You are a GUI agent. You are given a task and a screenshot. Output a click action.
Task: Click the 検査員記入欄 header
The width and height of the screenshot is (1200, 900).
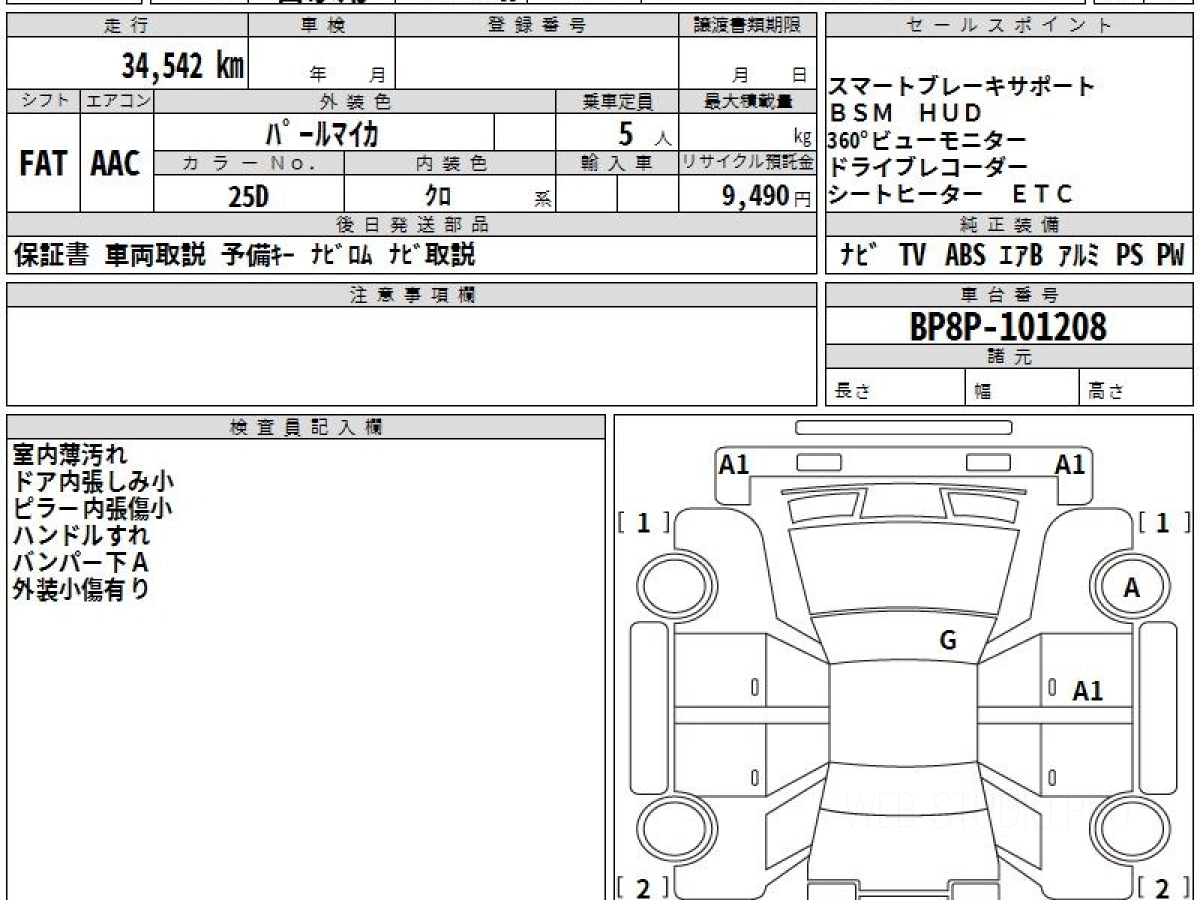(306, 427)
